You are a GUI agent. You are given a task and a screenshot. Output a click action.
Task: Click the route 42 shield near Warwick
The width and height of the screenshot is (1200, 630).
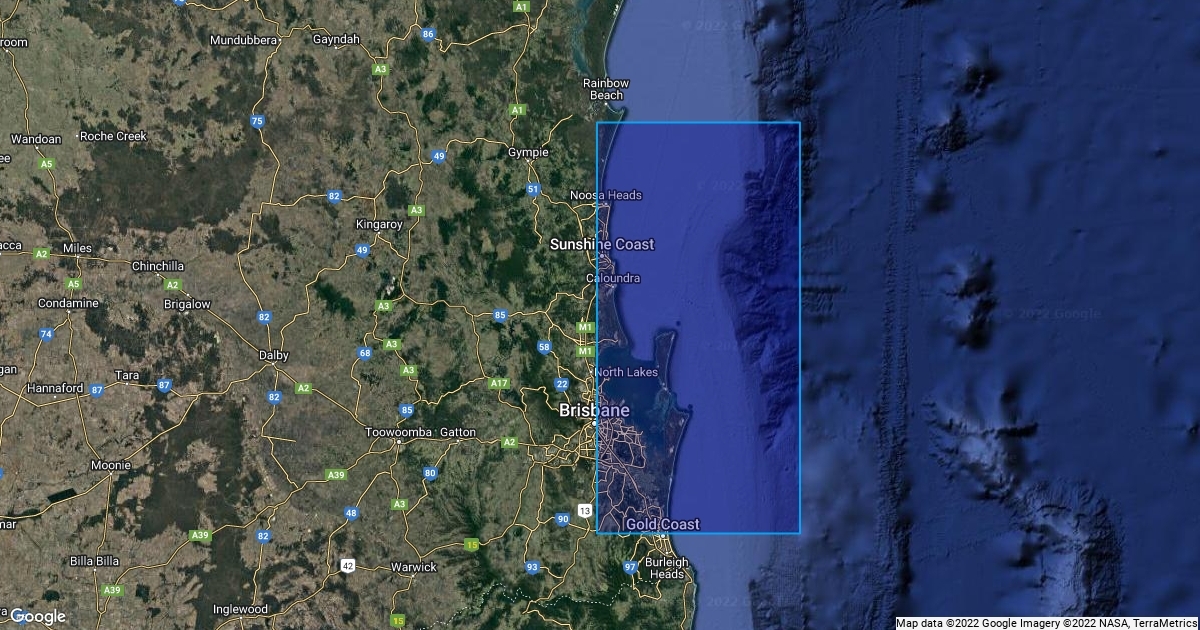[349, 565]
